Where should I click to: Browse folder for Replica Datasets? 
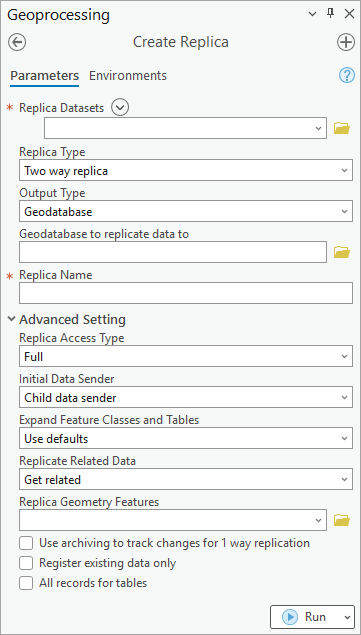click(342, 129)
